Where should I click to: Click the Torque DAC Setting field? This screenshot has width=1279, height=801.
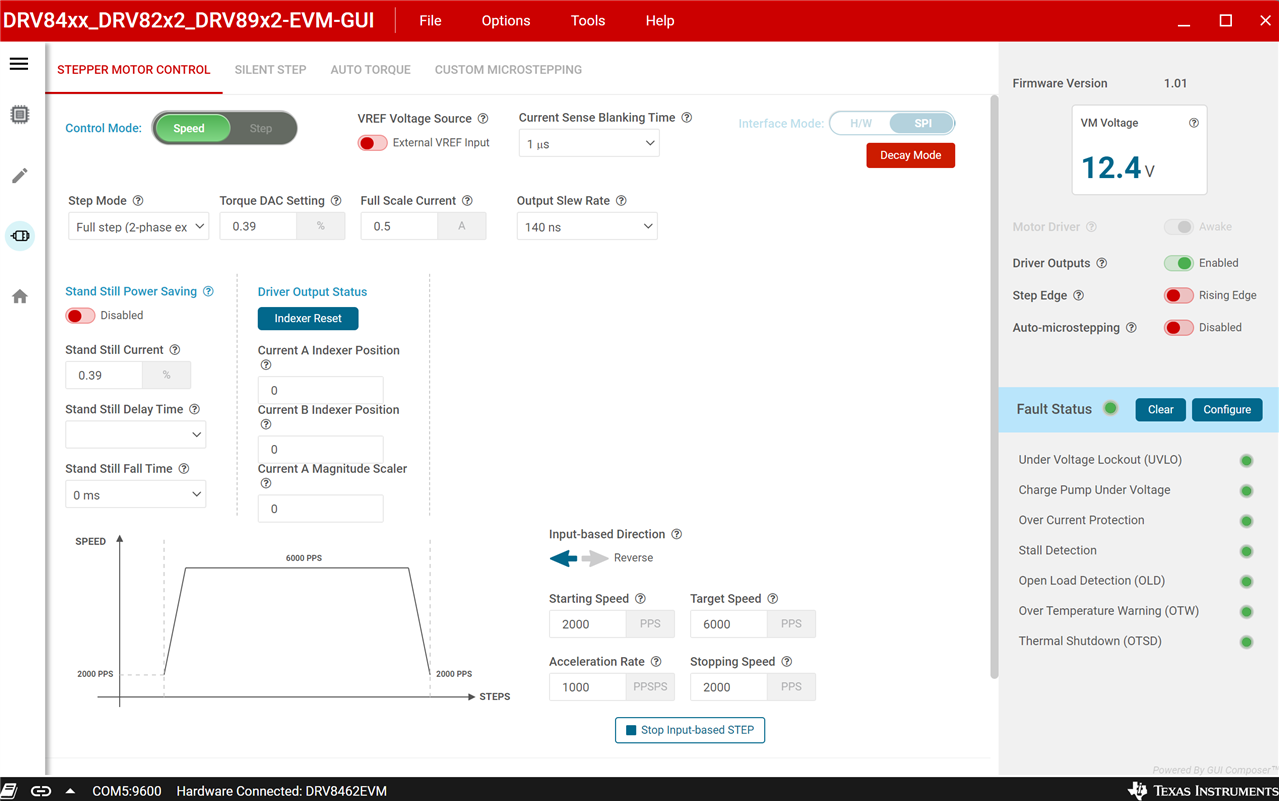coord(259,227)
